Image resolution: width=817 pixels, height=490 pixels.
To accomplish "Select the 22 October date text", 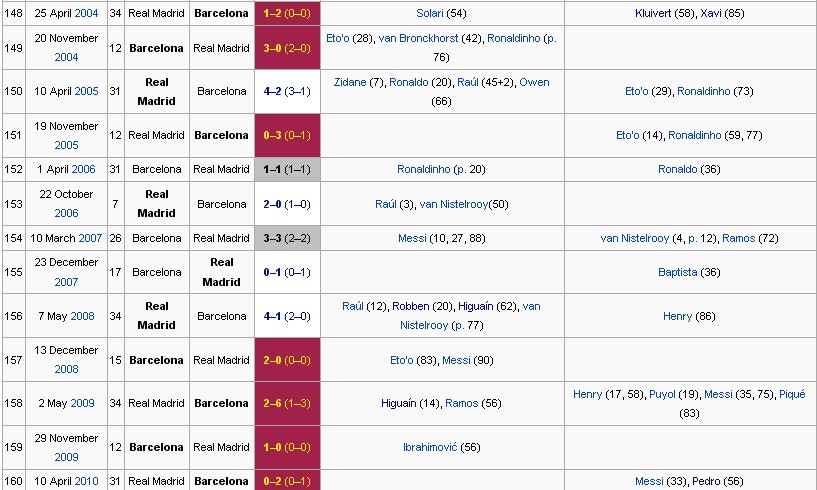I will [66, 194].
